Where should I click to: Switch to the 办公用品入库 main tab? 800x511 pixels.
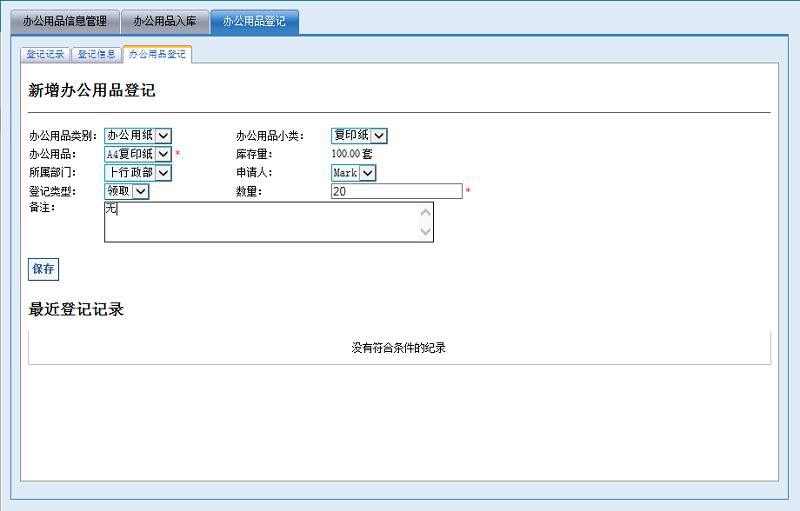tap(165, 21)
